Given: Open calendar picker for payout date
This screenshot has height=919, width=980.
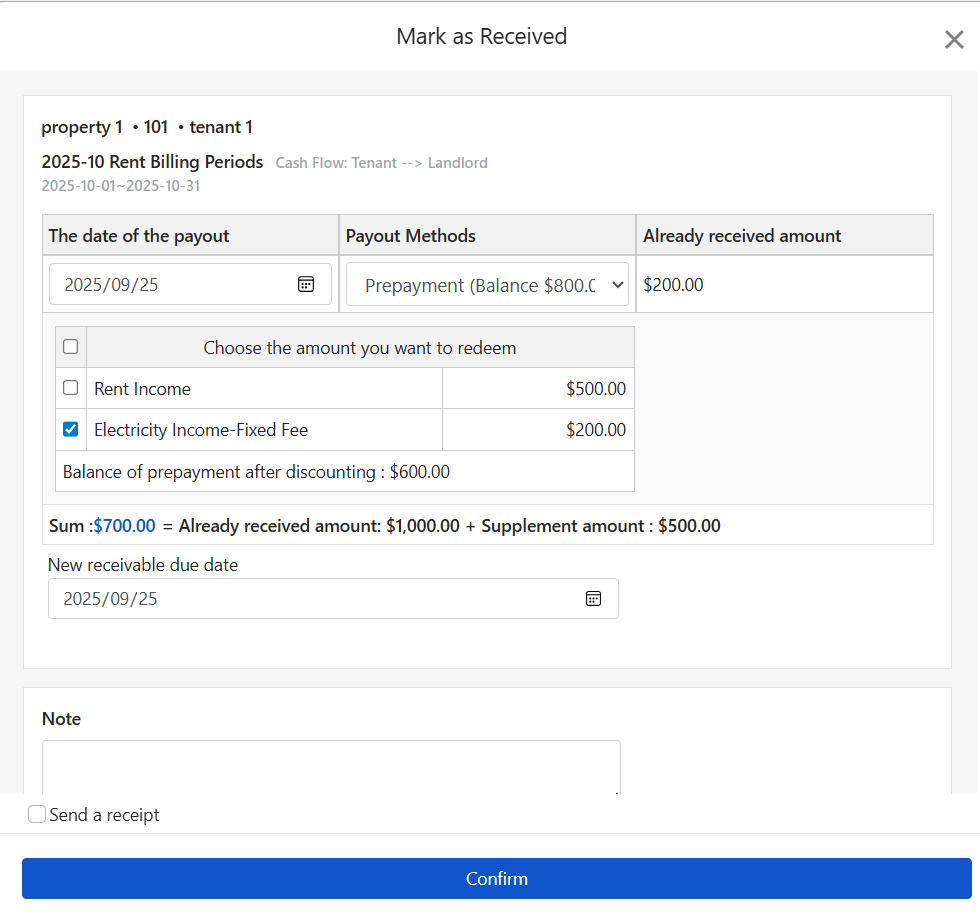Looking at the screenshot, I should pos(306,284).
